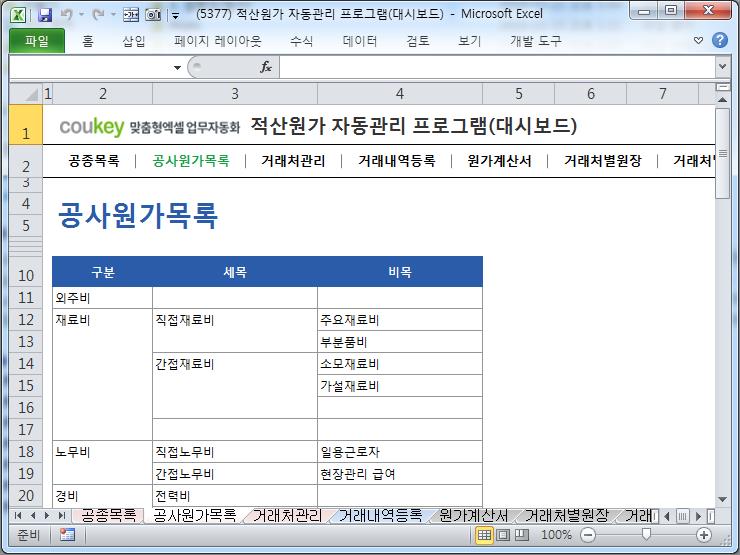Click the insert function fx button
The height and width of the screenshot is (555, 740).
(266, 67)
